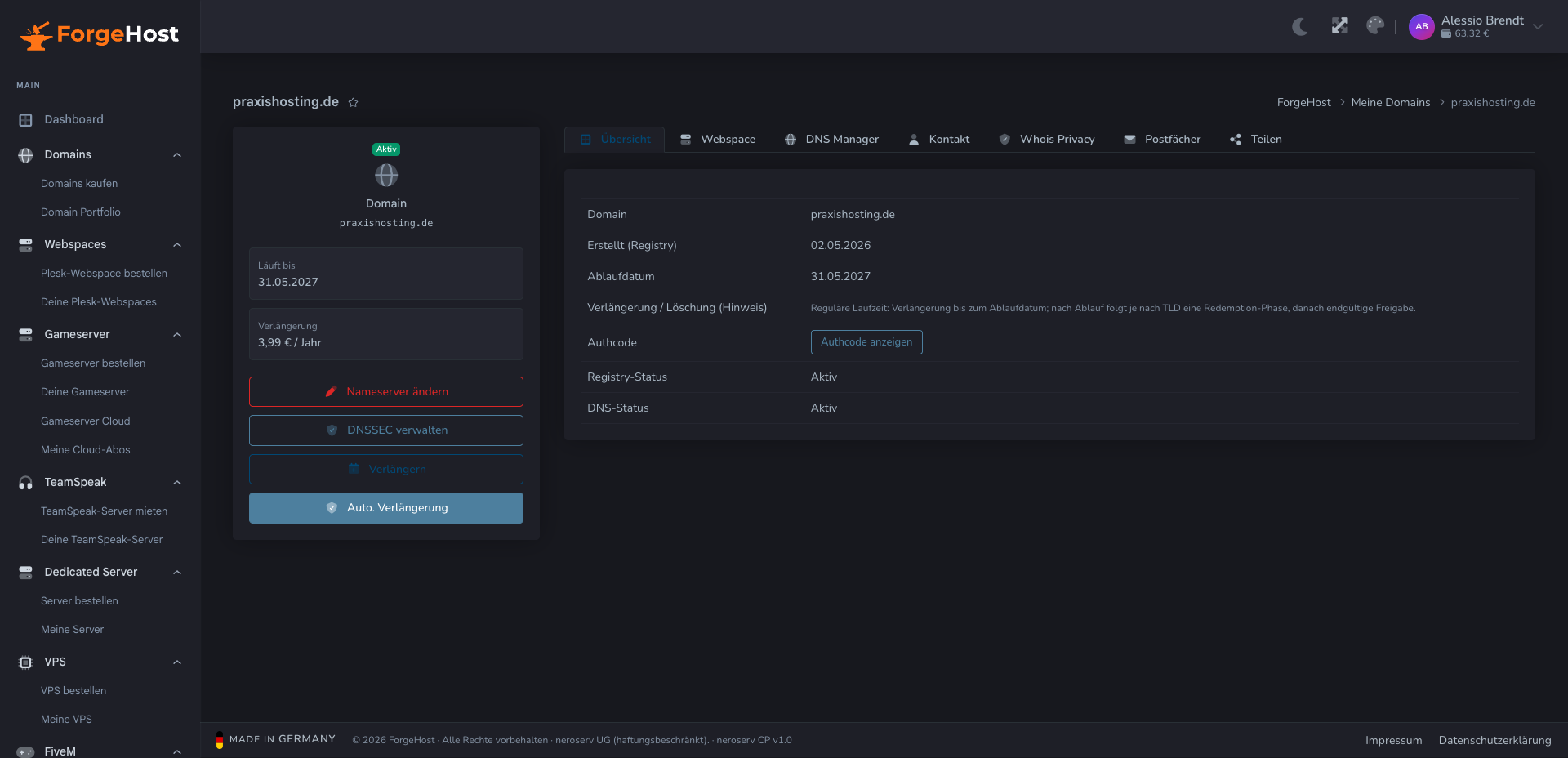The width and height of the screenshot is (1568, 758).
Task: Open Gameserver bestellen
Action: click(93, 363)
